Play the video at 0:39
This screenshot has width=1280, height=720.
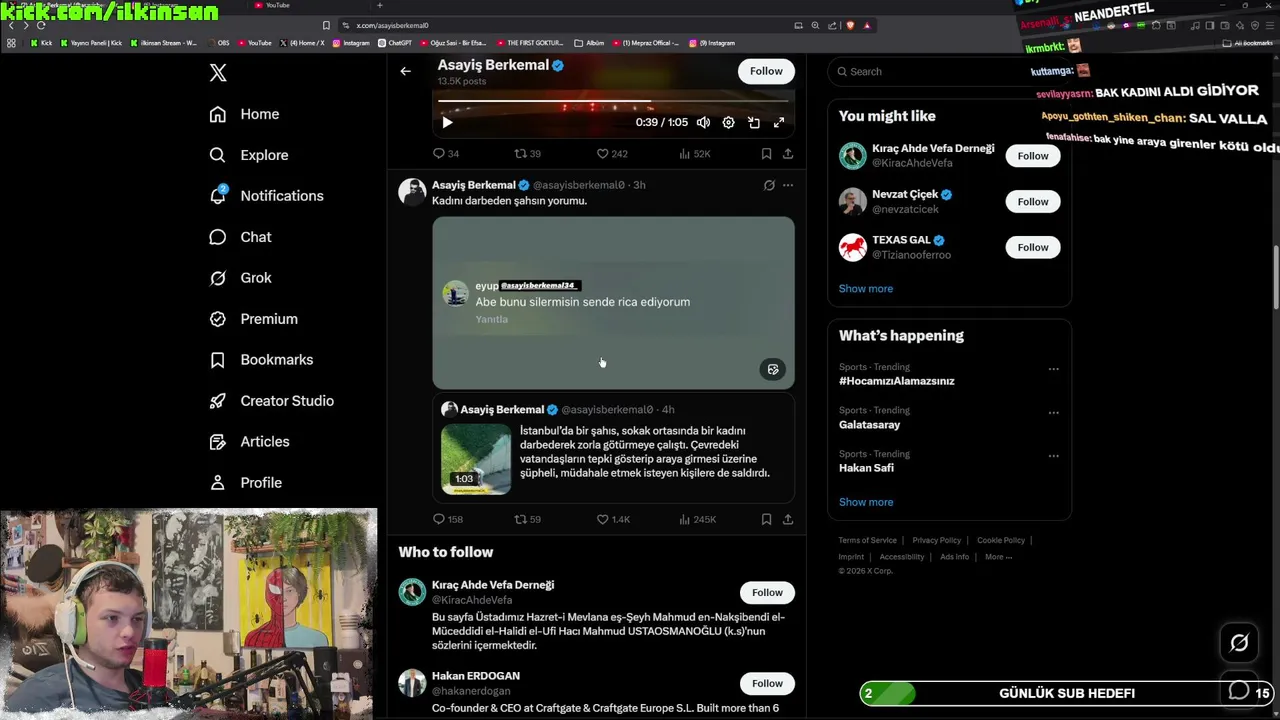[447, 122]
